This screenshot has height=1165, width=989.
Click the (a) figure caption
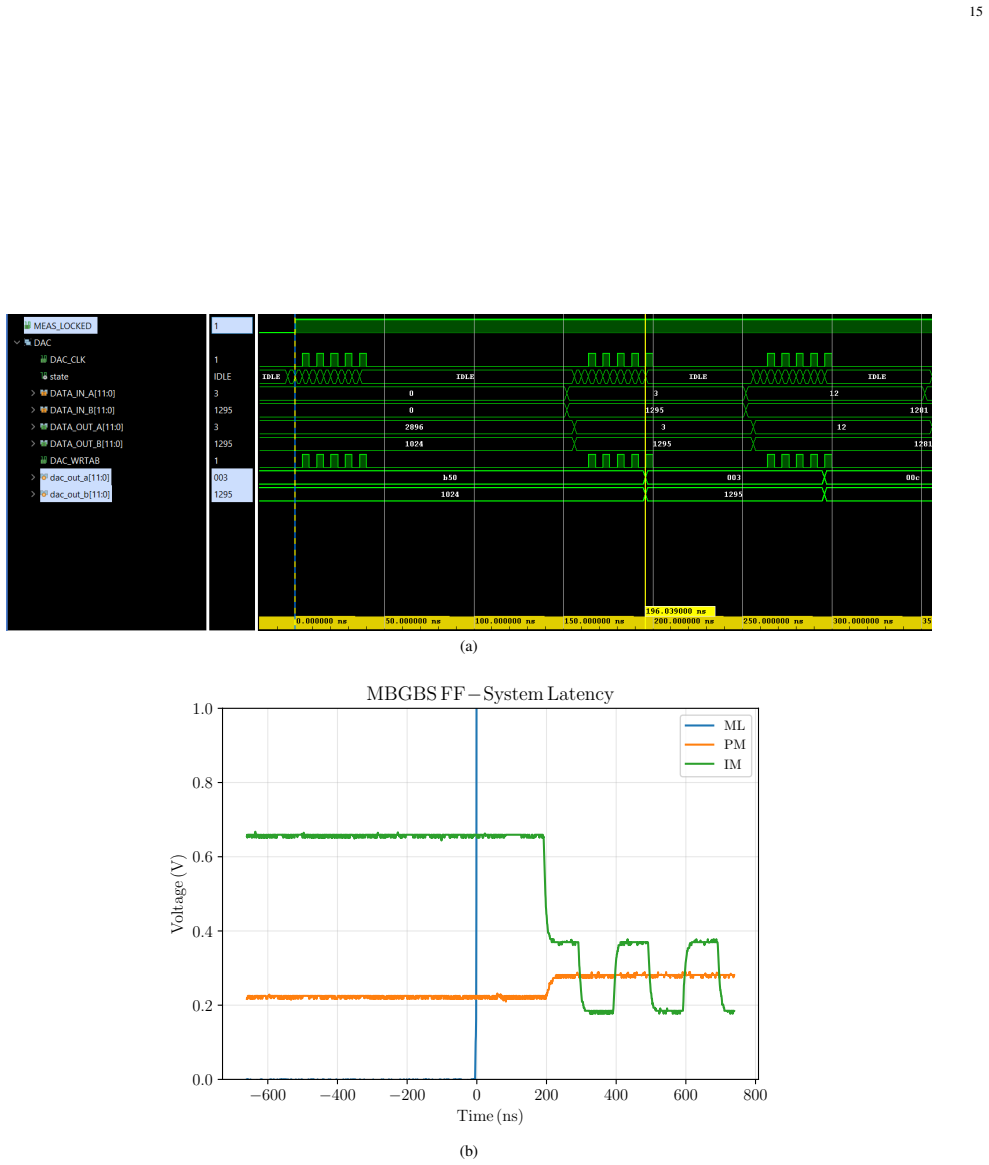click(x=468, y=646)
